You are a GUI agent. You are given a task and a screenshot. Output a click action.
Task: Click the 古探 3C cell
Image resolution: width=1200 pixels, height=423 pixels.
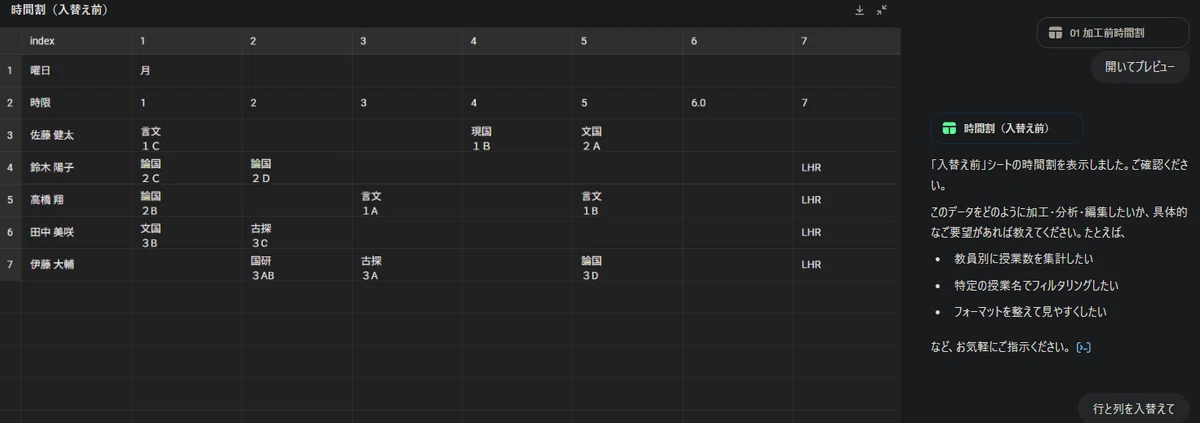pos(297,234)
